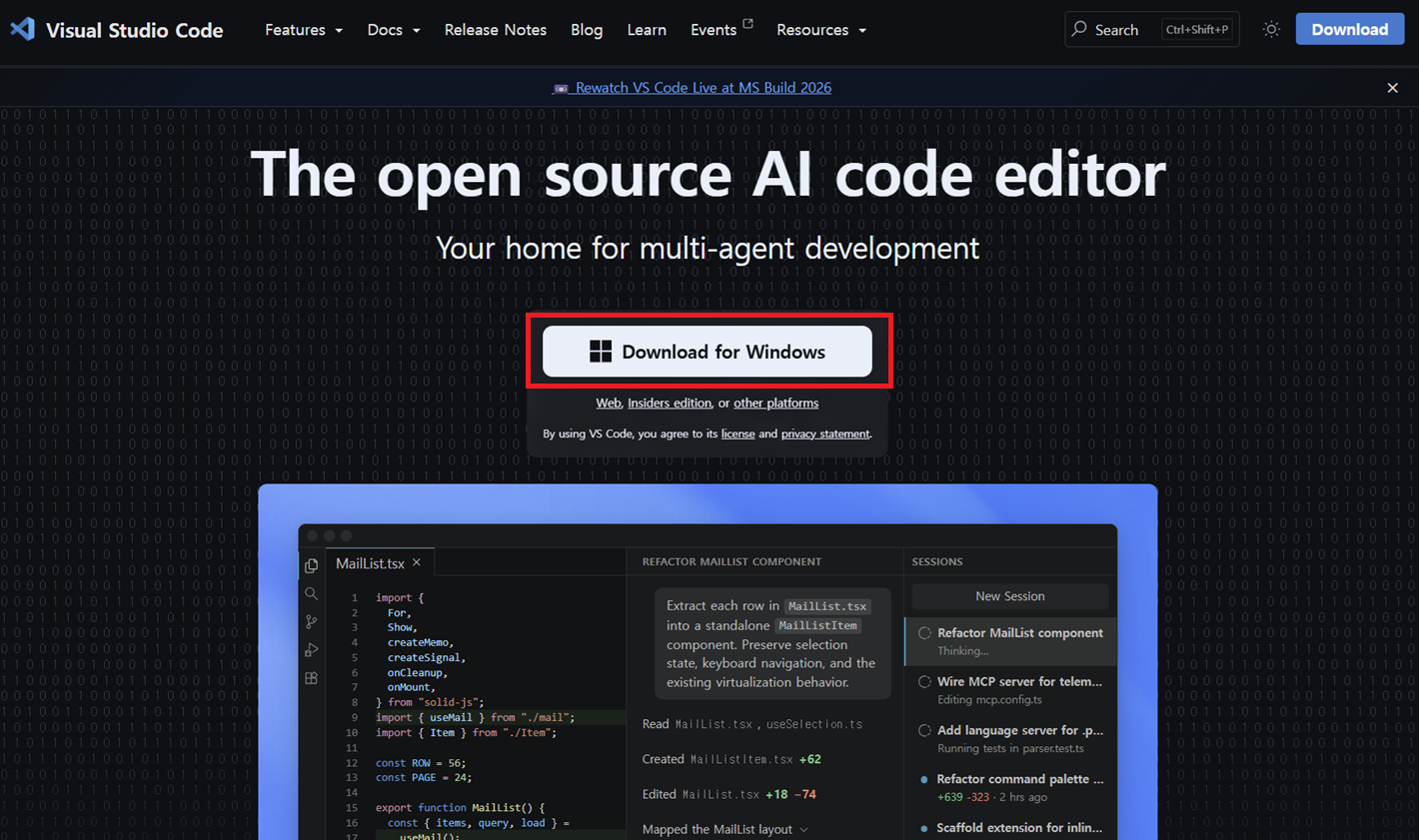Close the MailList.tsx tab with X

pyautogui.click(x=417, y=562)
